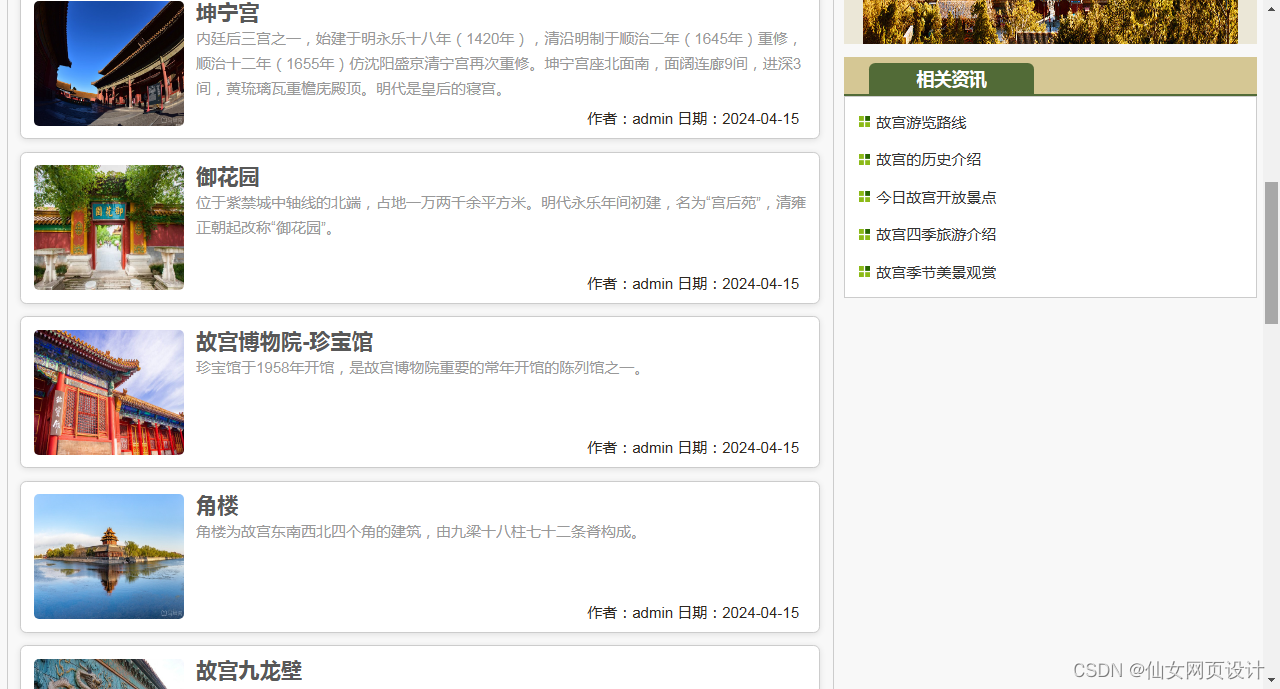
Task: Click the 故宫九龙壁 thumbnail image
Action: tap(109, 674)
